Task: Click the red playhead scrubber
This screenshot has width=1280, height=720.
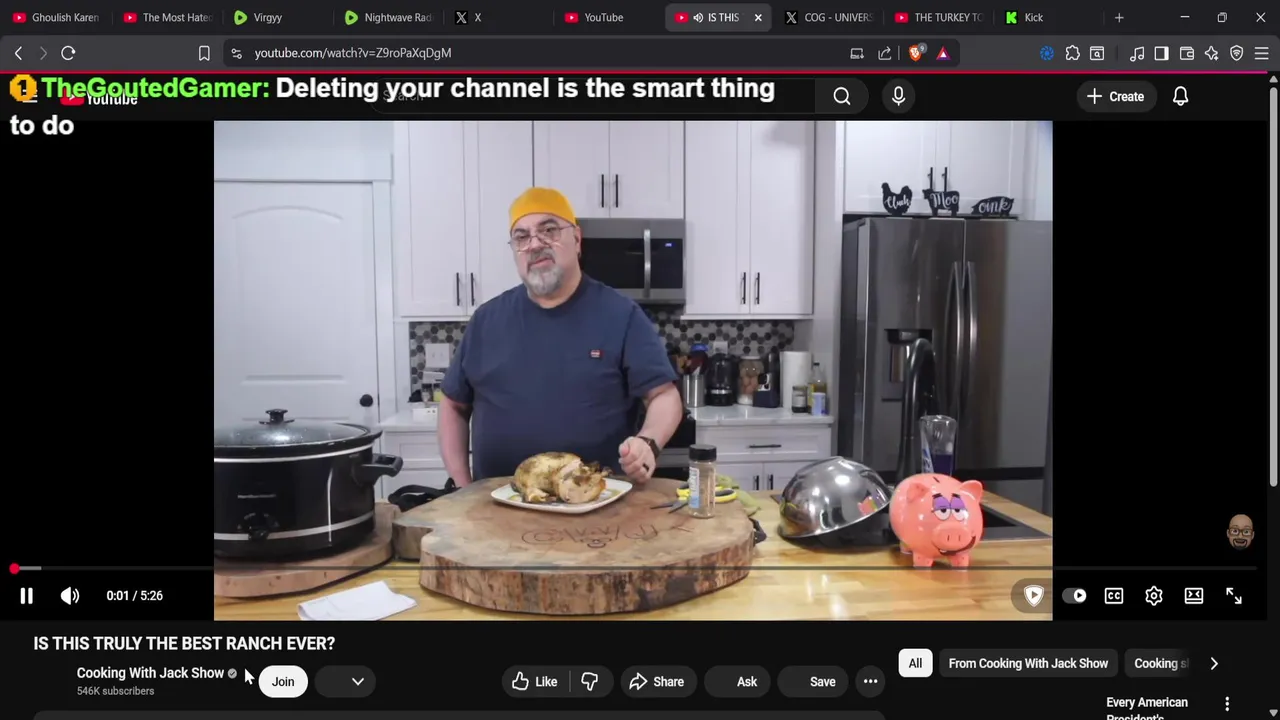Action: coord(14,568)
